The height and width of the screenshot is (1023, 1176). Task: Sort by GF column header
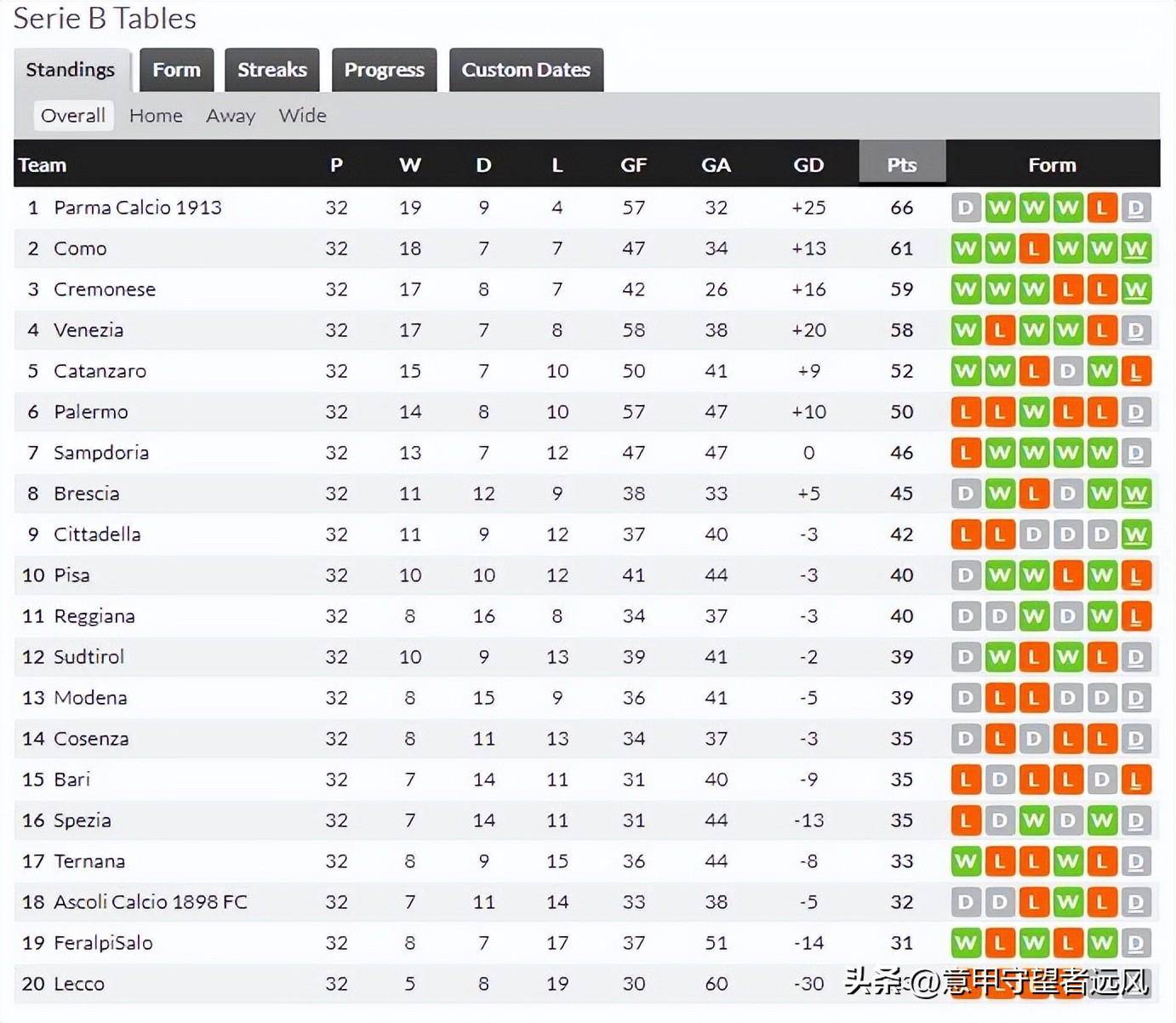(x=633, y=164)
